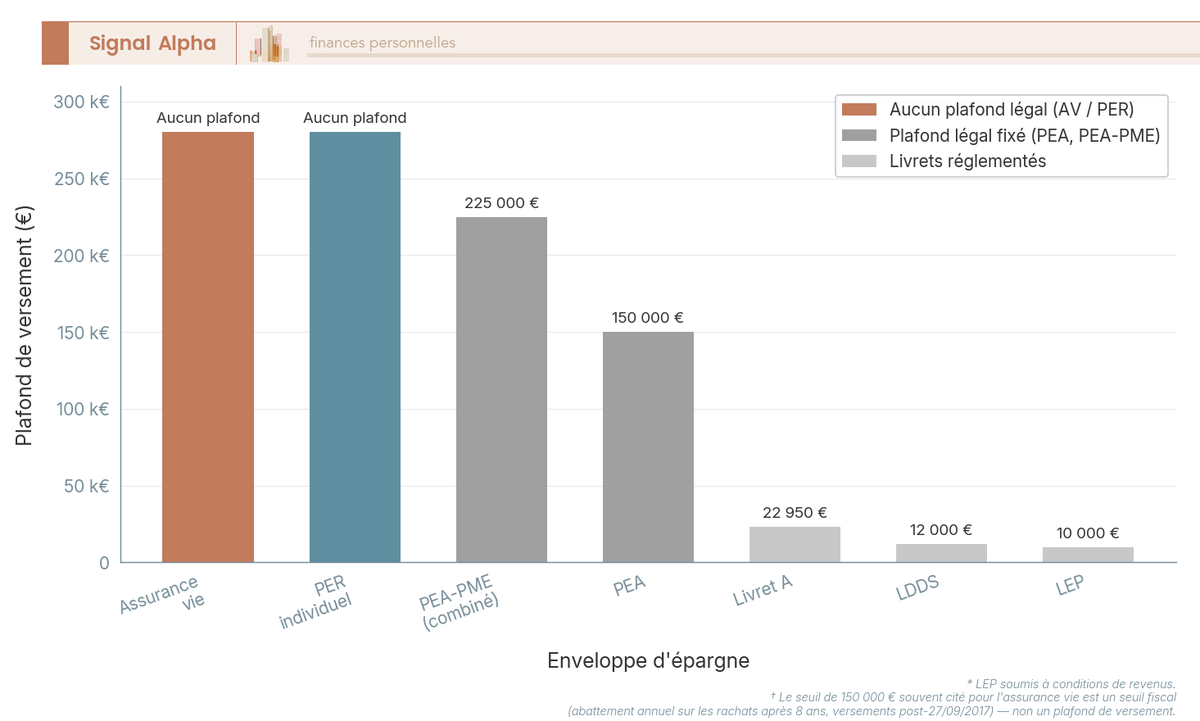Select the orange legend marker for AV / PER
The height and width of the screenshot is (721, 1200).
click(862, 109)
